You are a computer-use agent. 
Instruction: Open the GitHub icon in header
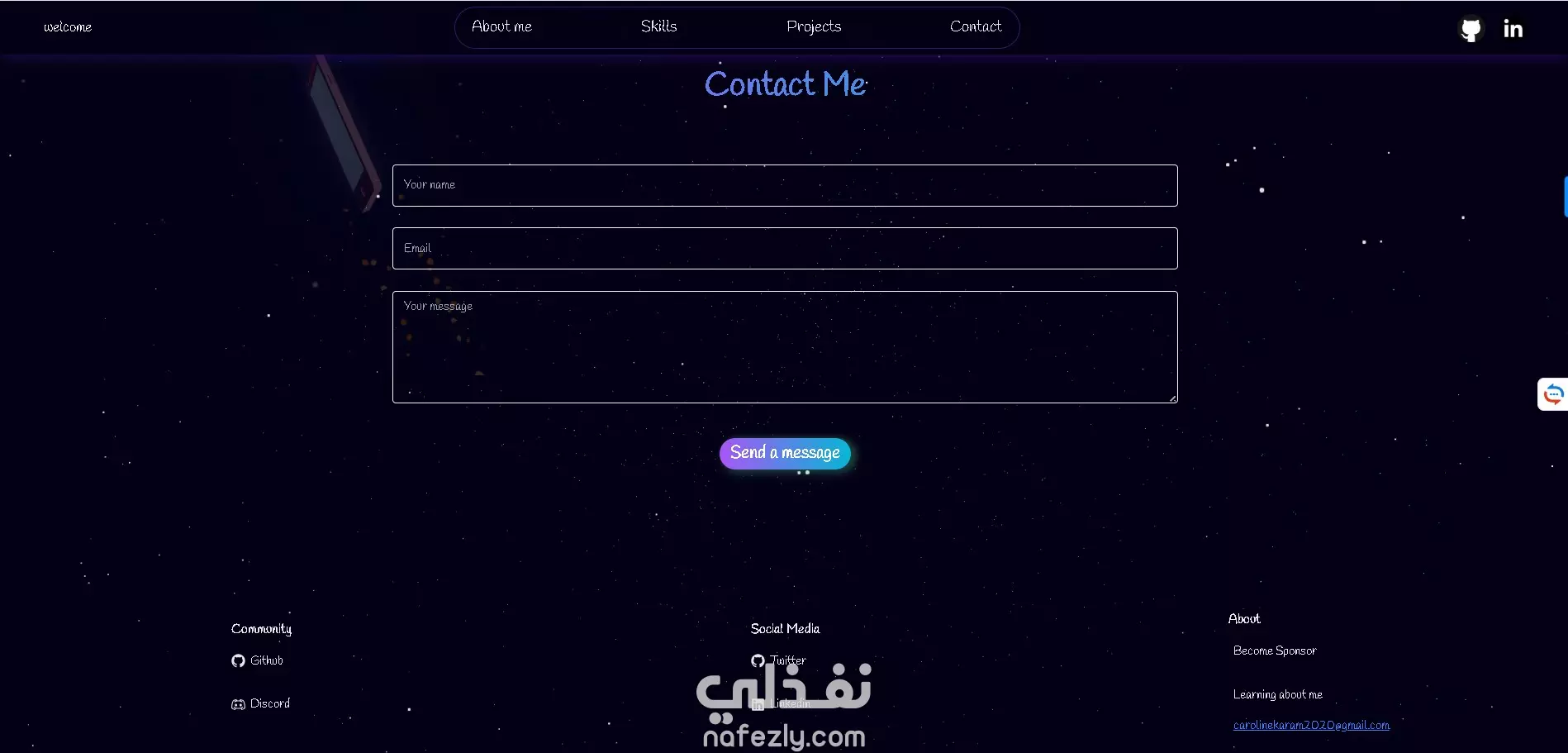pyautogui.click(x=1471, y=29)
